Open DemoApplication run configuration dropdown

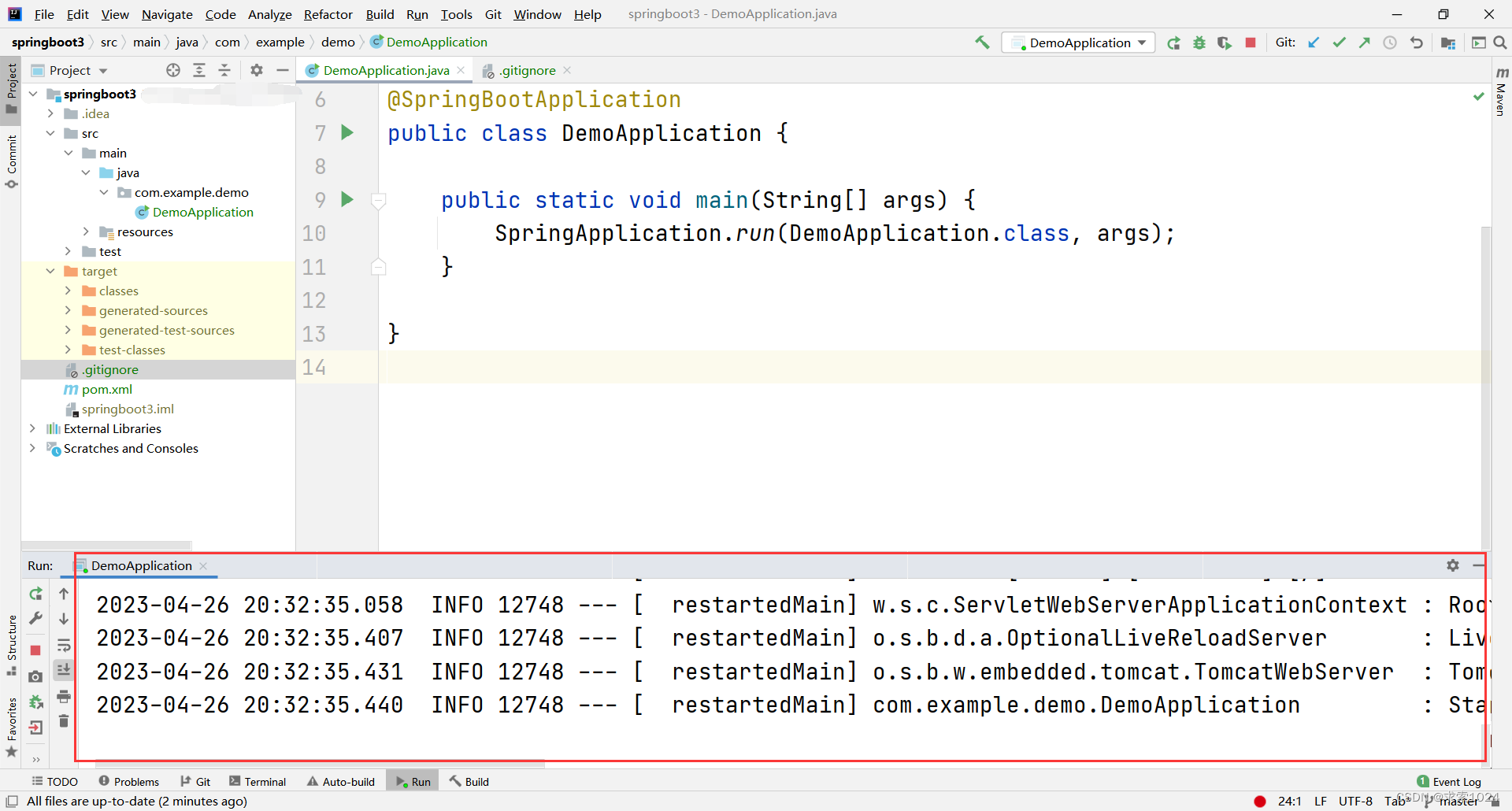(1078, 43)
